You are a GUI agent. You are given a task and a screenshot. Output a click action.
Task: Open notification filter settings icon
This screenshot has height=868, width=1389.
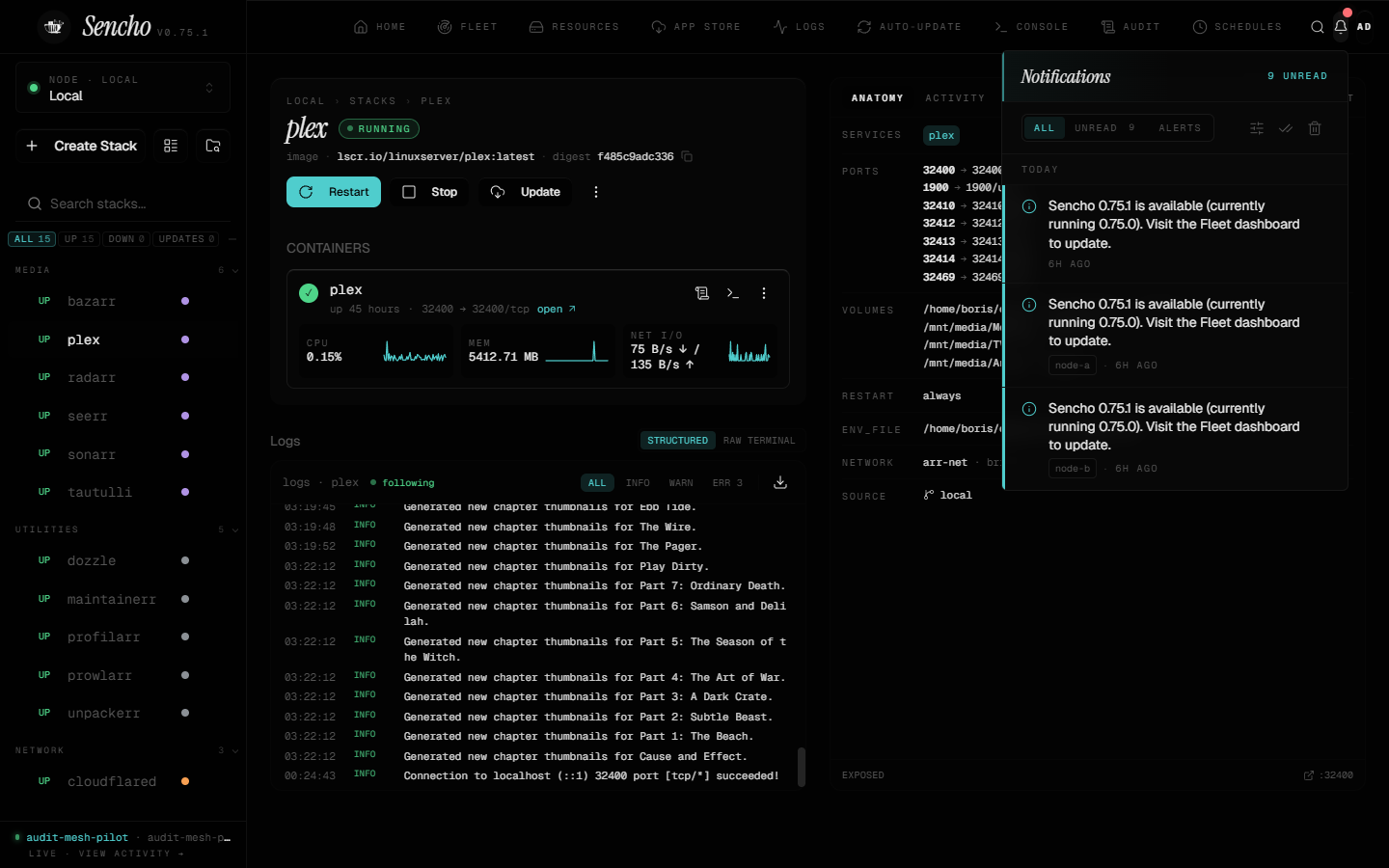coord(1257,128)
